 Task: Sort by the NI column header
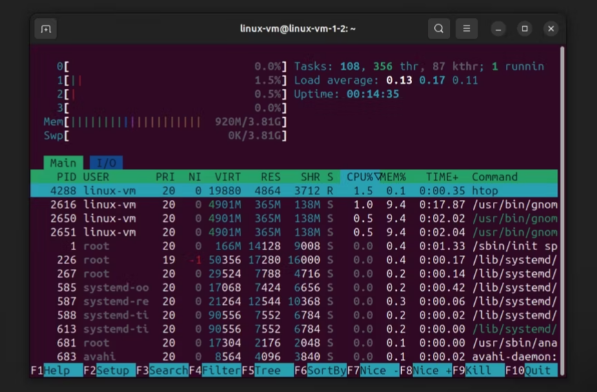coord(195,177)
